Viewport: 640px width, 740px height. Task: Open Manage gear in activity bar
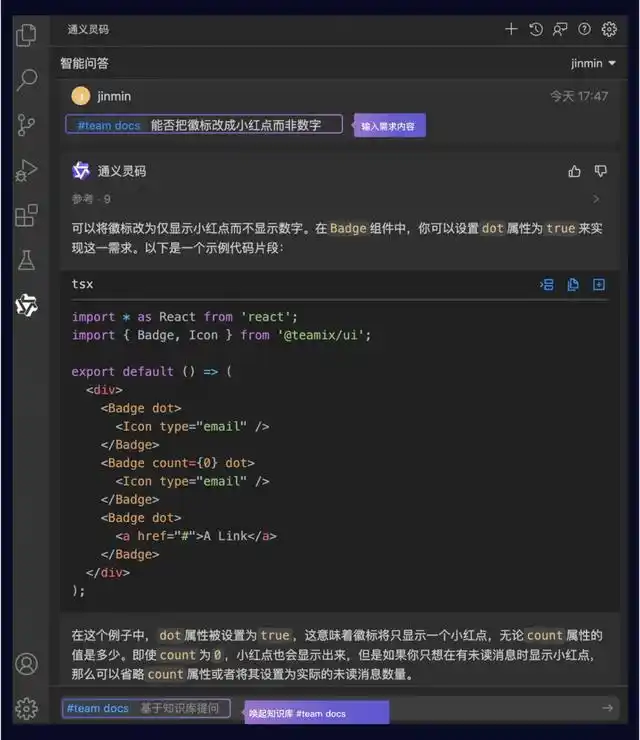[x=26, y=708]
